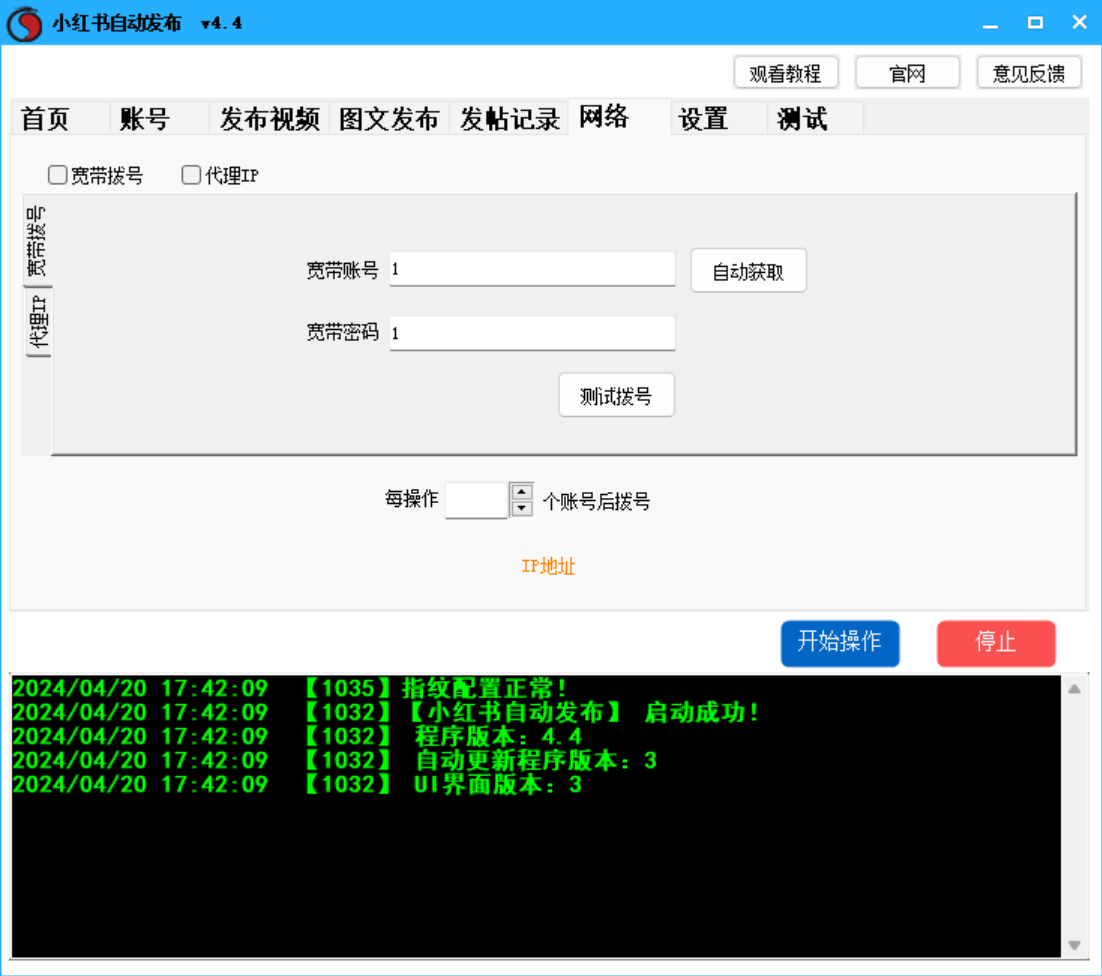Select the 网络 tab
The image size is (1102, 976).
point(619,116)
